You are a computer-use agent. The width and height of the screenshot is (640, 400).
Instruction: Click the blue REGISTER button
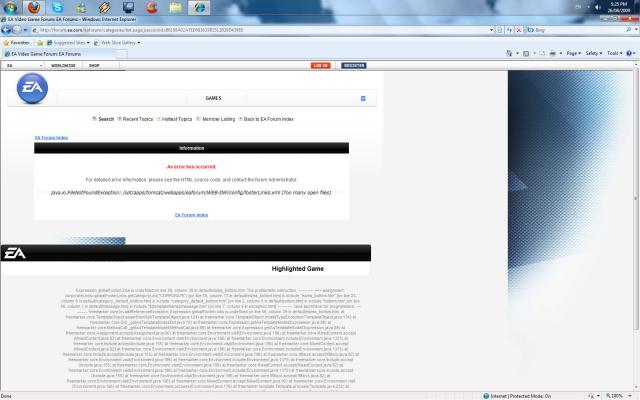pyautogui.click(x=354, y=65)
